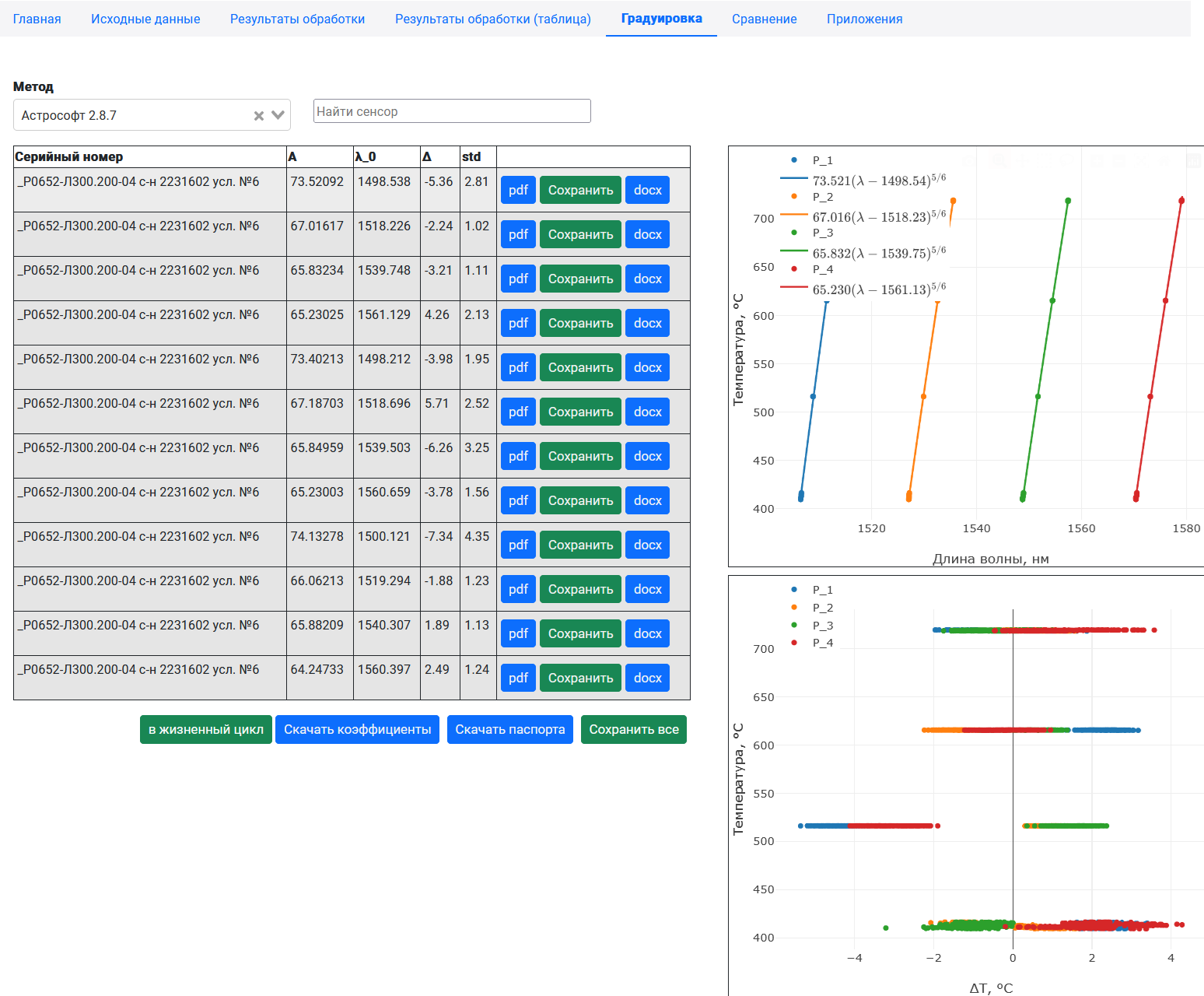The image size is (1204, 996).
Task: Toggle the 67.016(λ − 1518.23) fit line legend entry
Action: 863,216
